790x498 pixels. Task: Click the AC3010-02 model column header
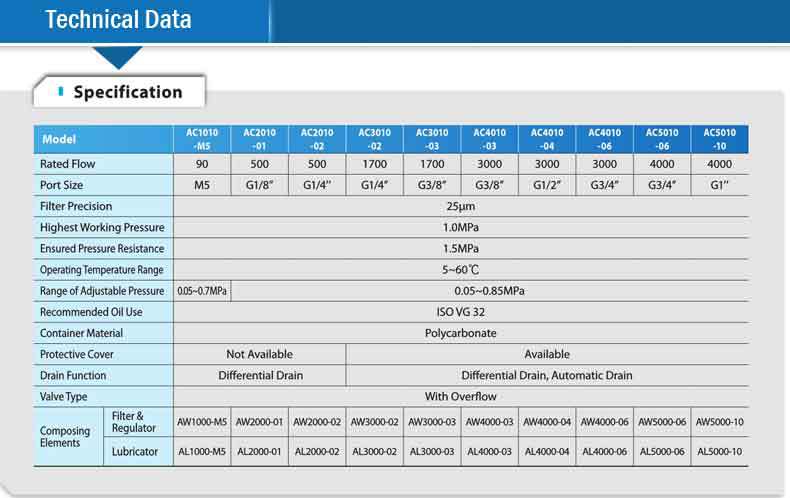[x=375, y=139]
